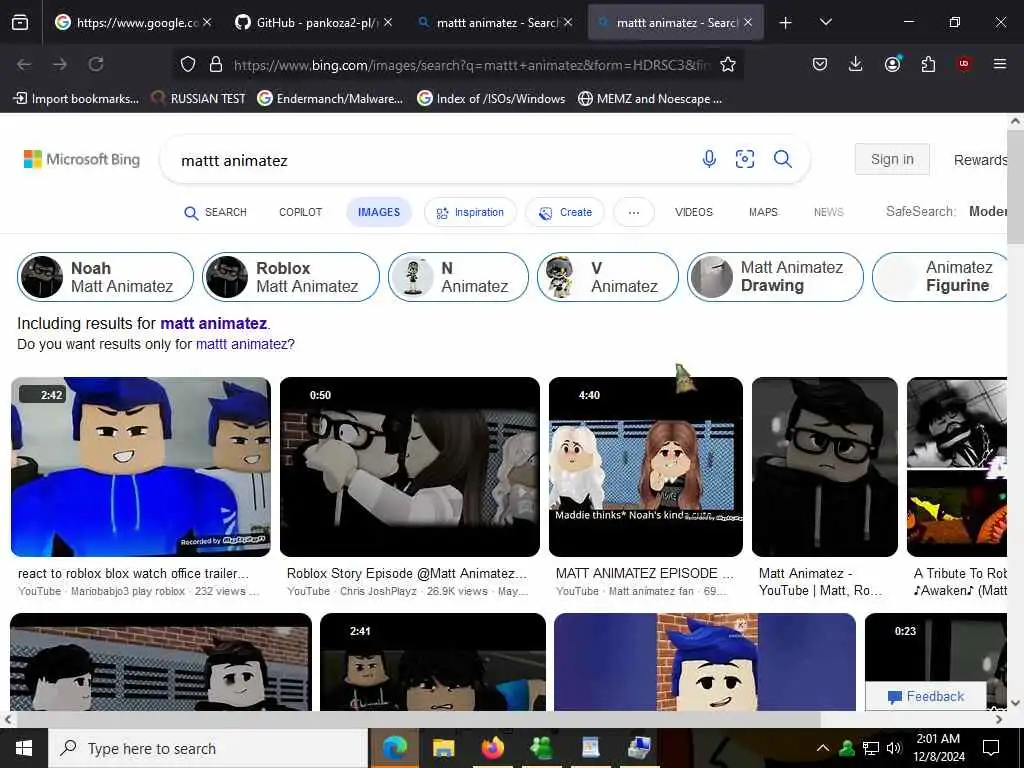
Task: Switch to the VIDEOS tab
Action: (x=694, y=212)
